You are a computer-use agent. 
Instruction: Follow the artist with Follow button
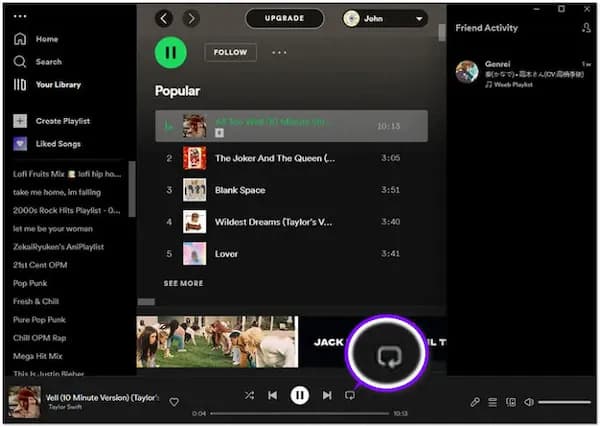click(x=230, y=52)
